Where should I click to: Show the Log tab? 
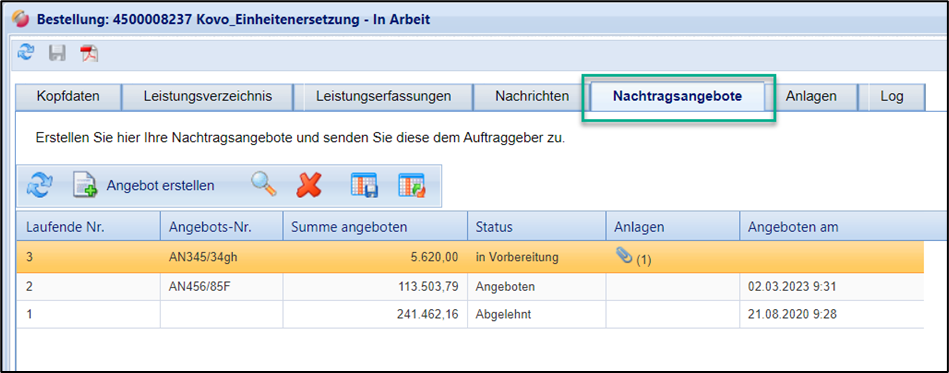pos(892,96)
